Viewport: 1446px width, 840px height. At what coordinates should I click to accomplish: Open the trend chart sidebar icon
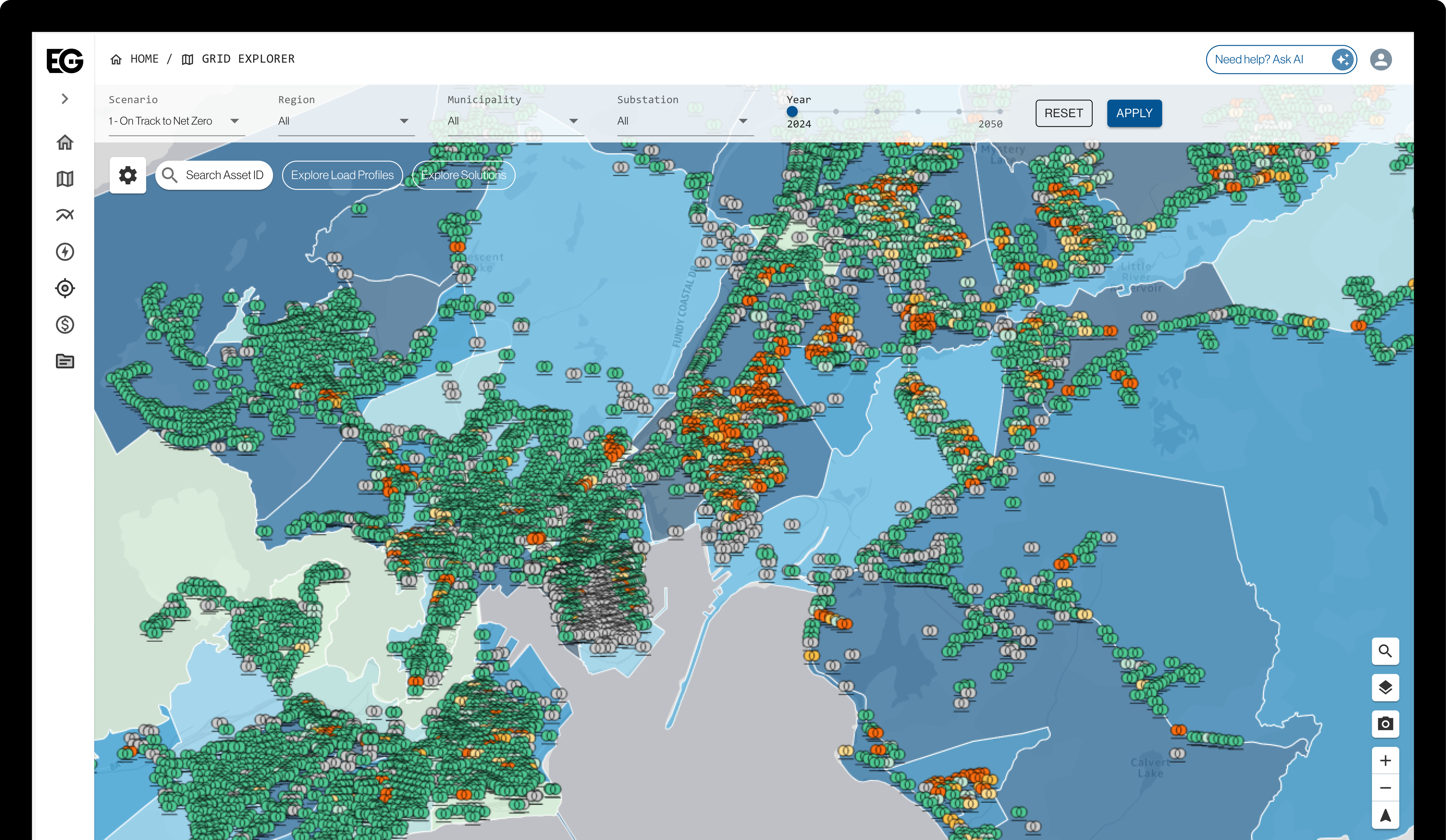coord(65,215)
